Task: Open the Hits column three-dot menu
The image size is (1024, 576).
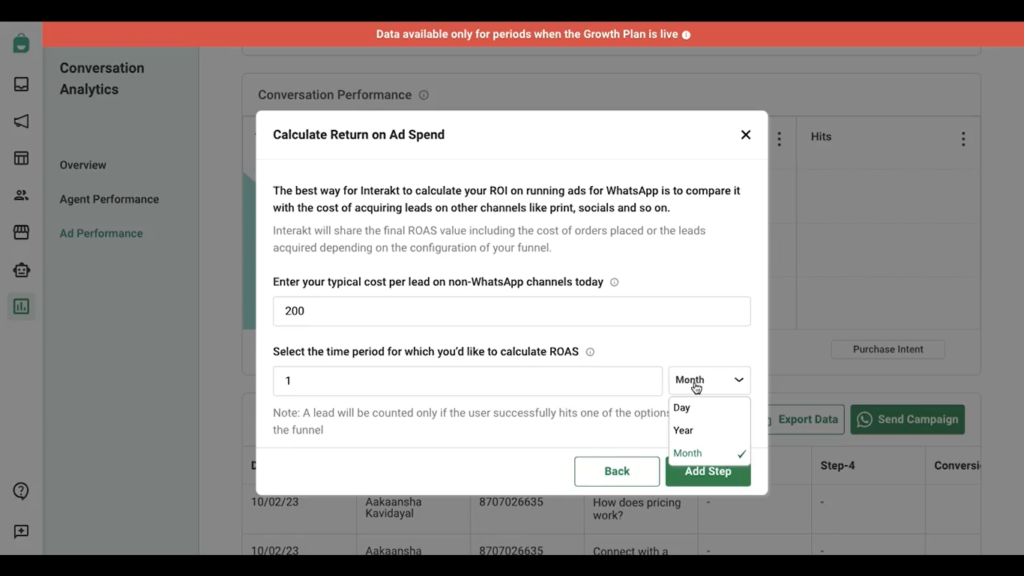Action: (963, 138)
